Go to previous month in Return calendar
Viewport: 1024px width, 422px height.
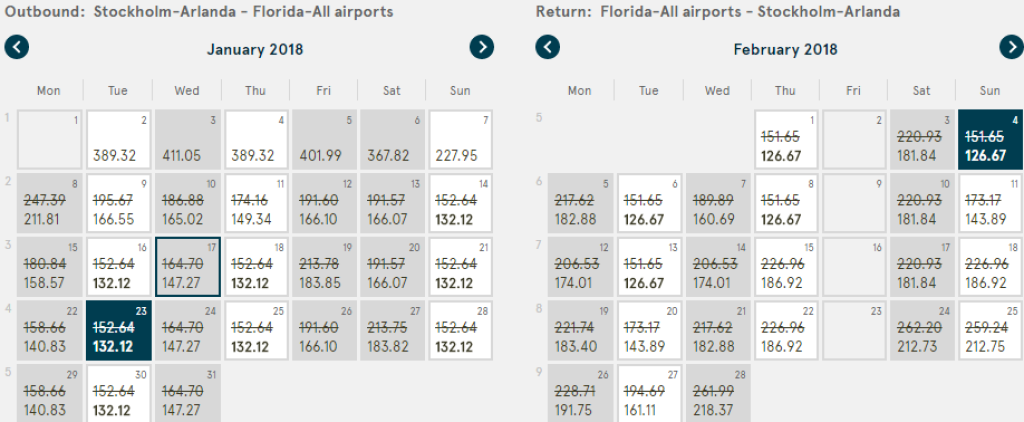(547, 47)
